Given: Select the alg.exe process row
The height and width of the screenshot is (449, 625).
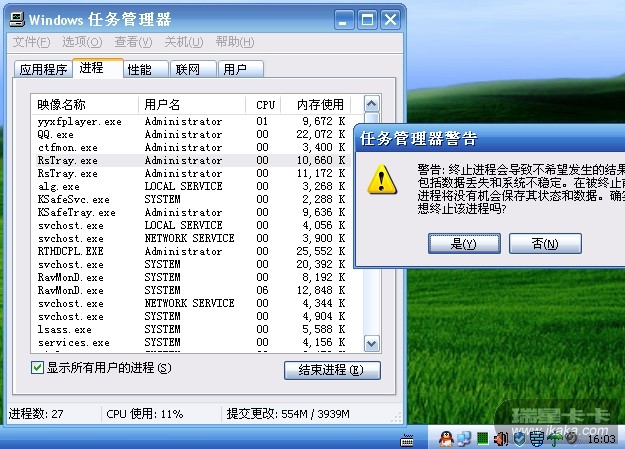Looking at the screenshot, I should pos(191,186).
